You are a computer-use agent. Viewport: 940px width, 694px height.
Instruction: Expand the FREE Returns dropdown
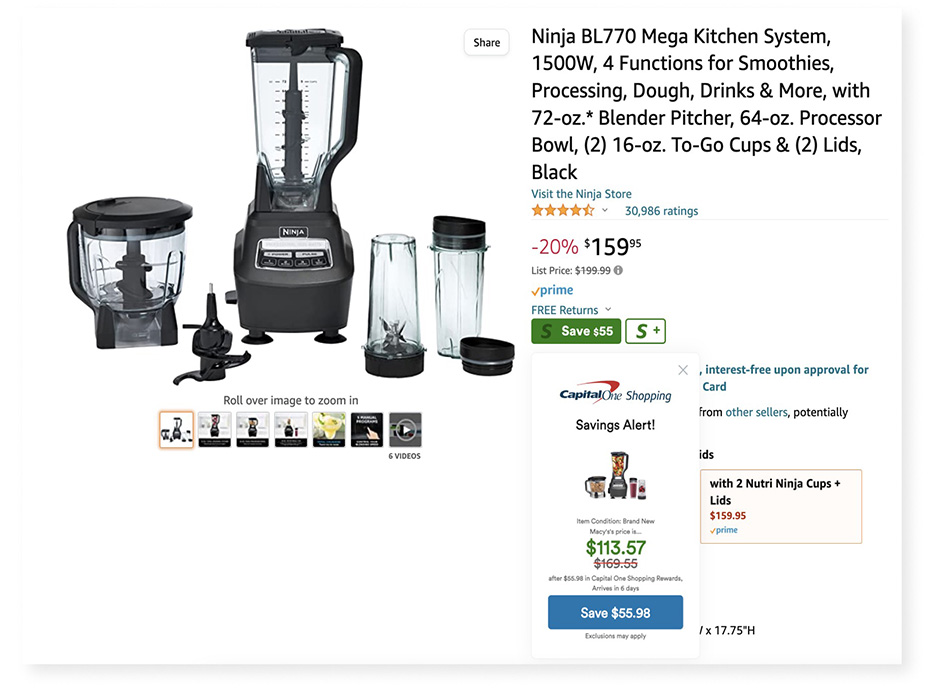607,310
